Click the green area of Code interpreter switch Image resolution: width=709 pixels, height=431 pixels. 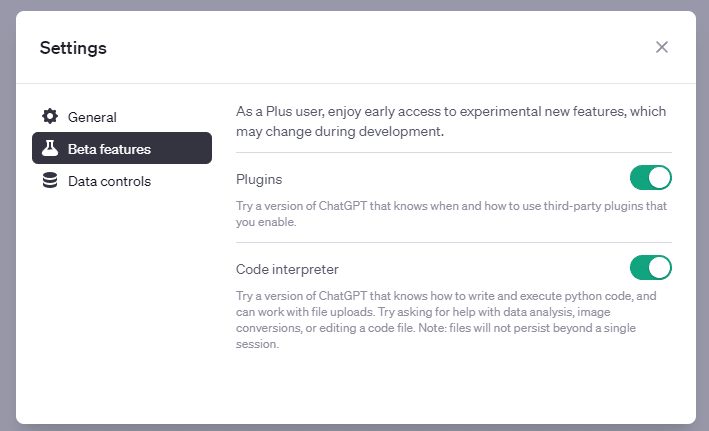pos(639,268)
